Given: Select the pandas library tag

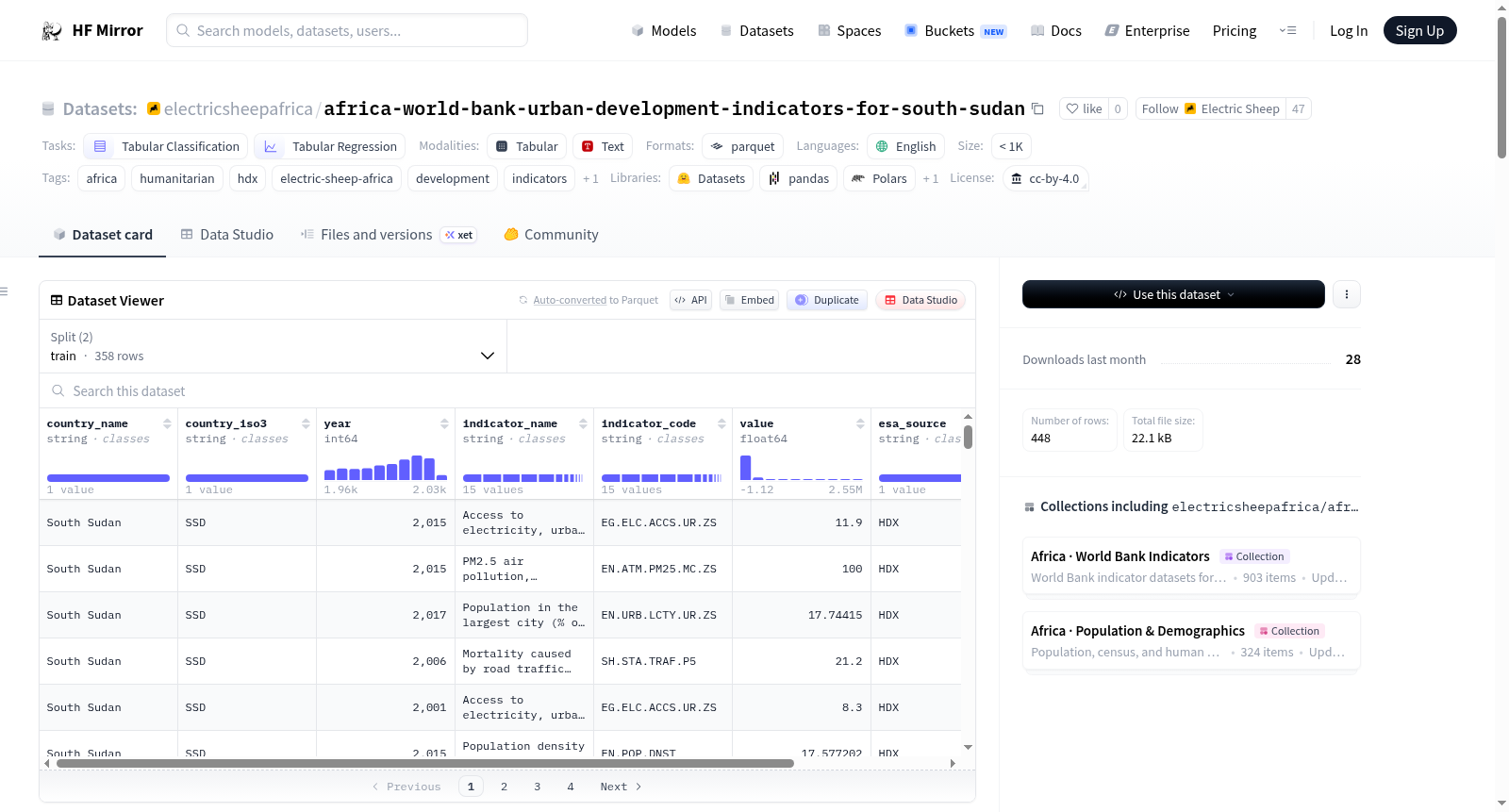Looking at the screenshot, I should click(x=798, y=178).
